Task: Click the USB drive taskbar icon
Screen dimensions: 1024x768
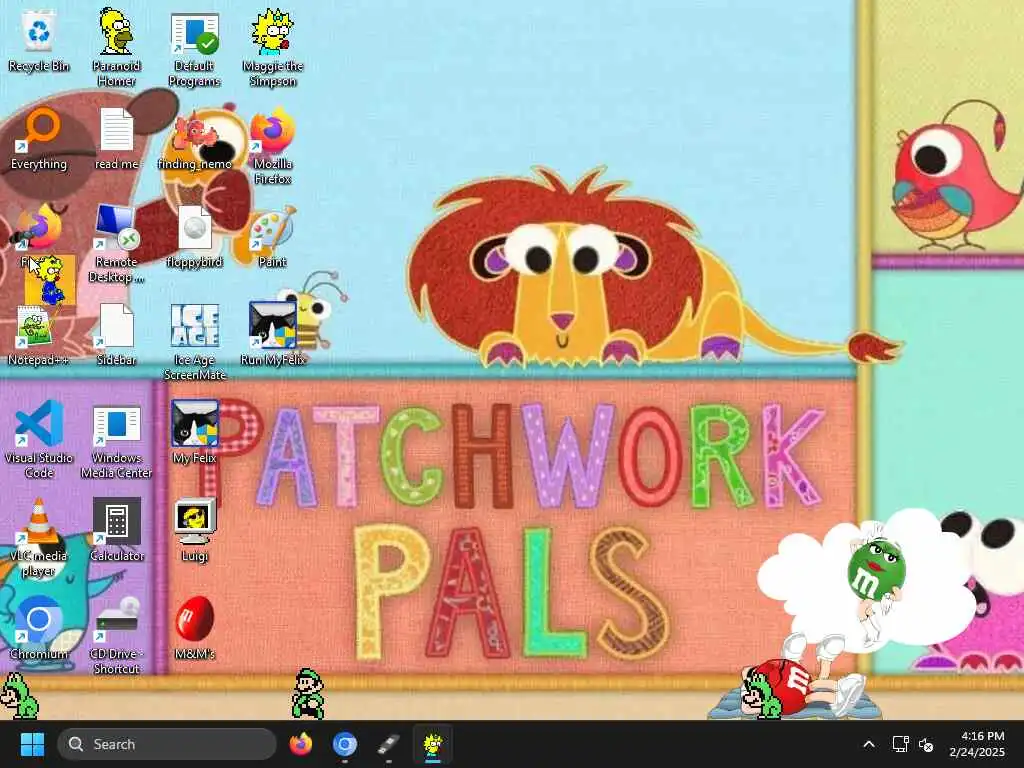Action: click(x=389, y=744)
